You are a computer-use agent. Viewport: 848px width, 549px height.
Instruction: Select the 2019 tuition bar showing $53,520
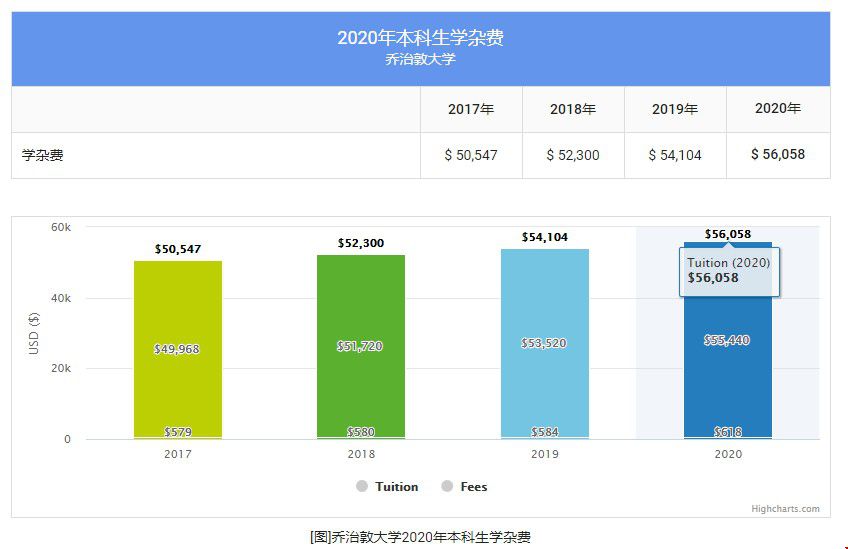coord(545,343)
